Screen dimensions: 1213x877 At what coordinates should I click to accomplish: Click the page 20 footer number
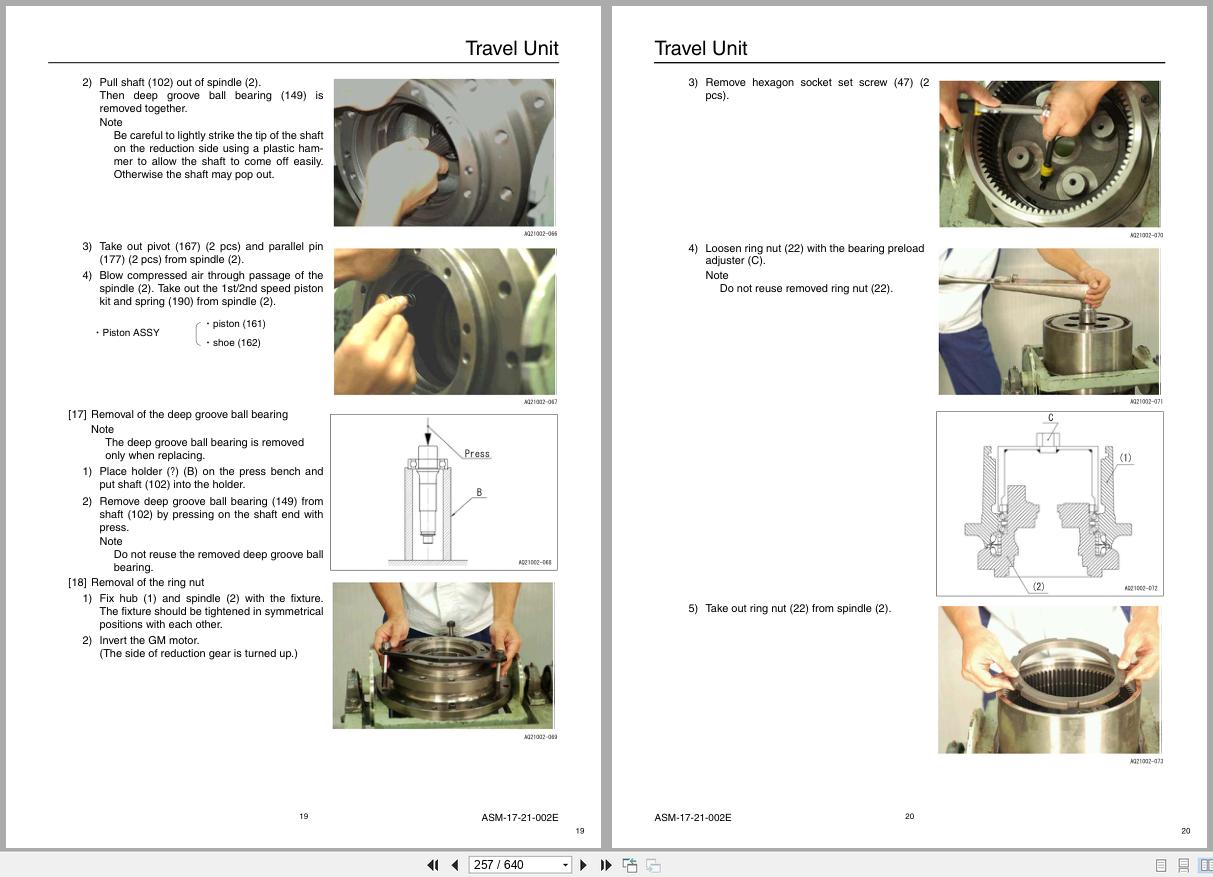[908, 816]
